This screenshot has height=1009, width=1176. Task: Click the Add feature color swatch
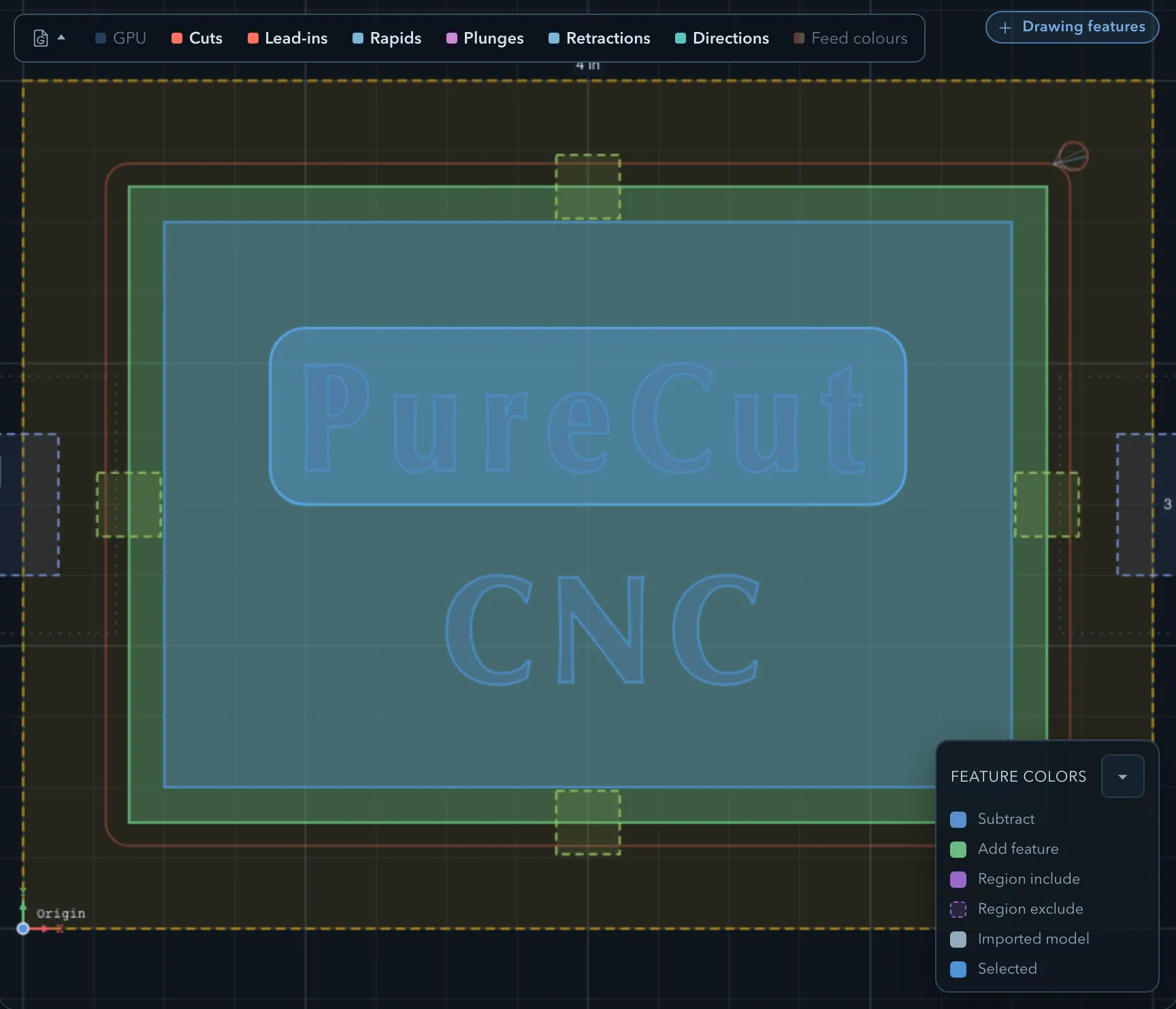click(958, 849)
